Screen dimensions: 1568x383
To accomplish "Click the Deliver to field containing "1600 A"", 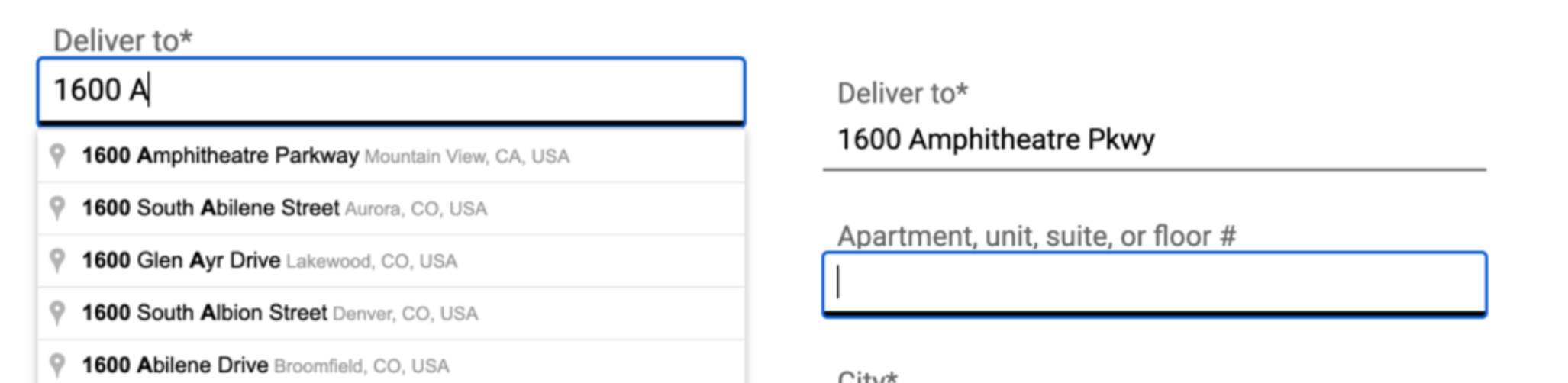I will click(x=391, y=91).
